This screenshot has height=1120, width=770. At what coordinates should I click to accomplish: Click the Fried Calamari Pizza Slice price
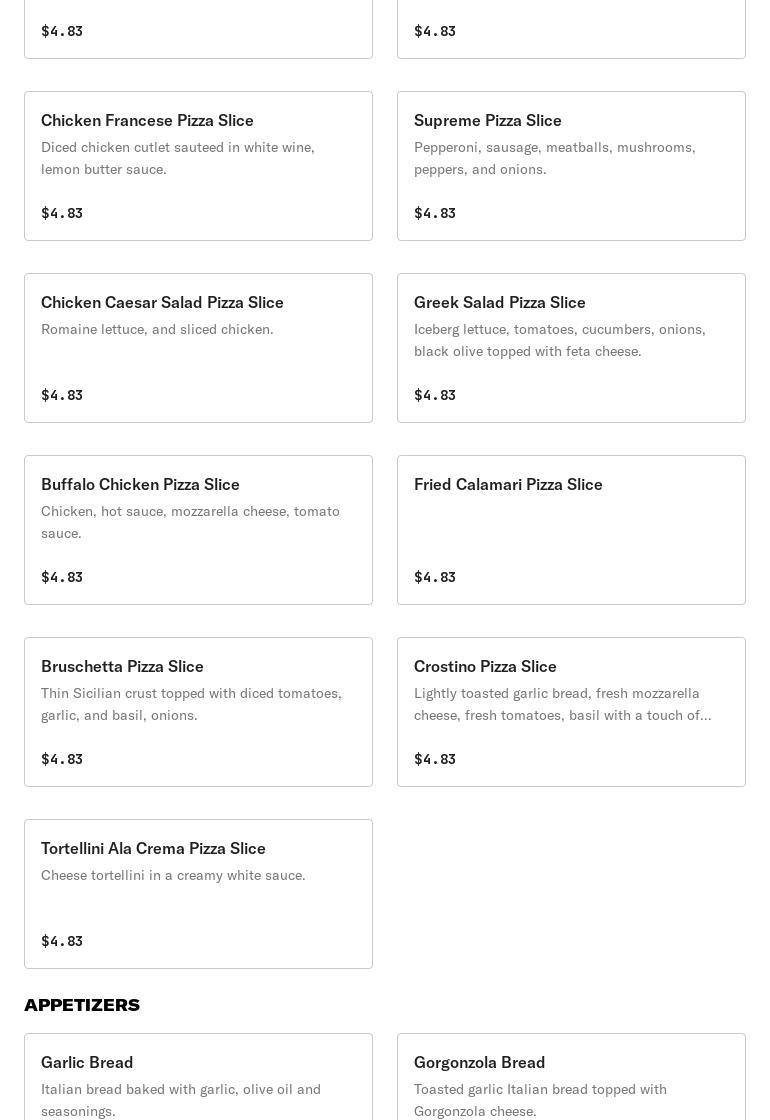coord(435,577)
